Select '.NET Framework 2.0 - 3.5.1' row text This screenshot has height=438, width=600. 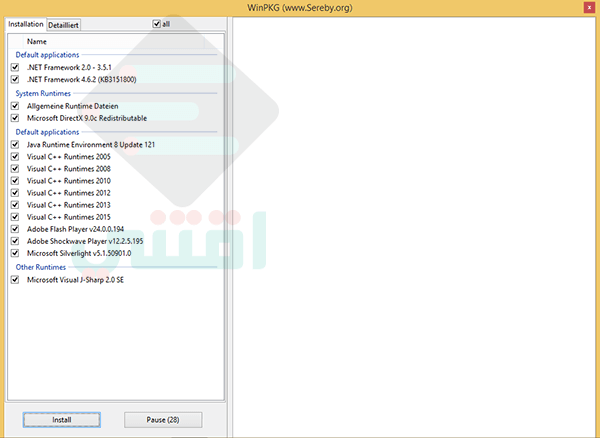[69, 67]
